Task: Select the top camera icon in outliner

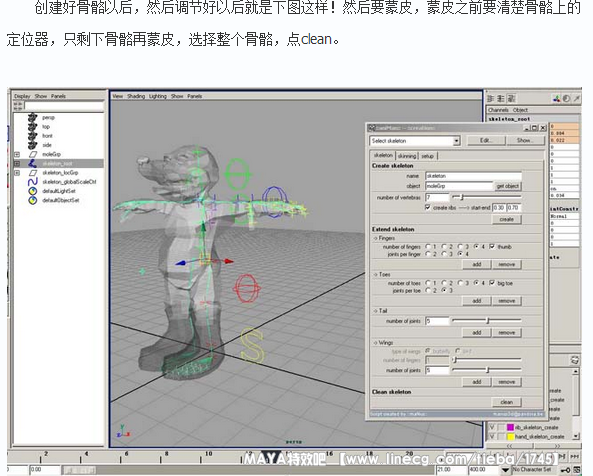Action: point(33,127)
